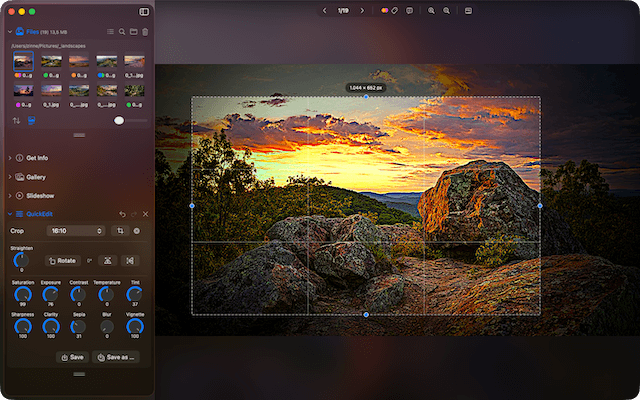The image size is (640, 400).
Task: Click the undo arrow in QuickEdit
Action: click(x=122, y=214)
